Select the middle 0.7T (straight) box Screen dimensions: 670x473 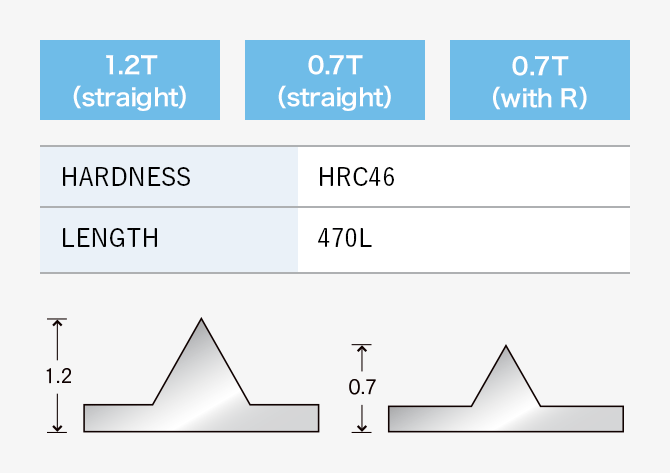tap(335, 80)
